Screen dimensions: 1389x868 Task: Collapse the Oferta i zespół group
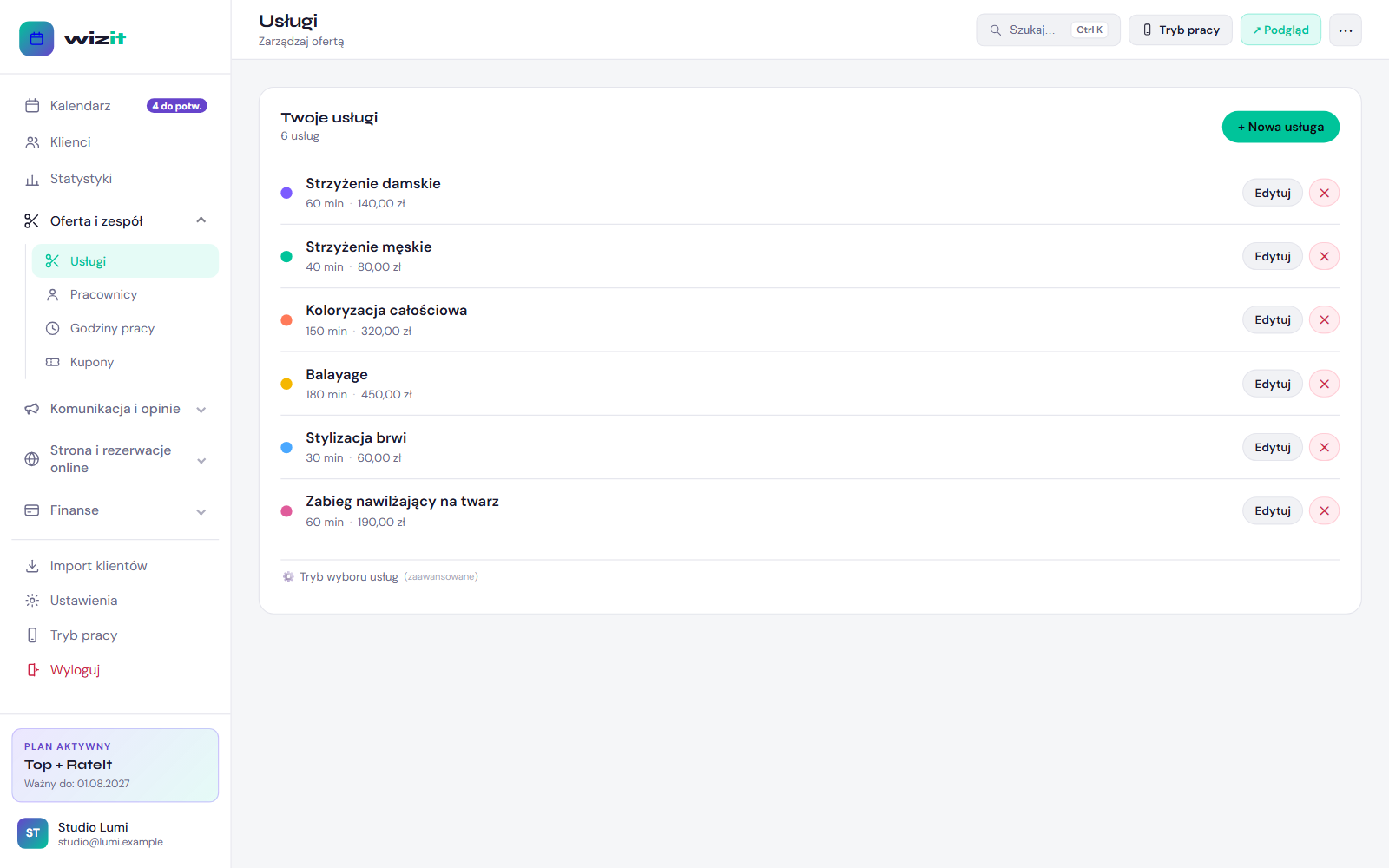pos(115,220)
